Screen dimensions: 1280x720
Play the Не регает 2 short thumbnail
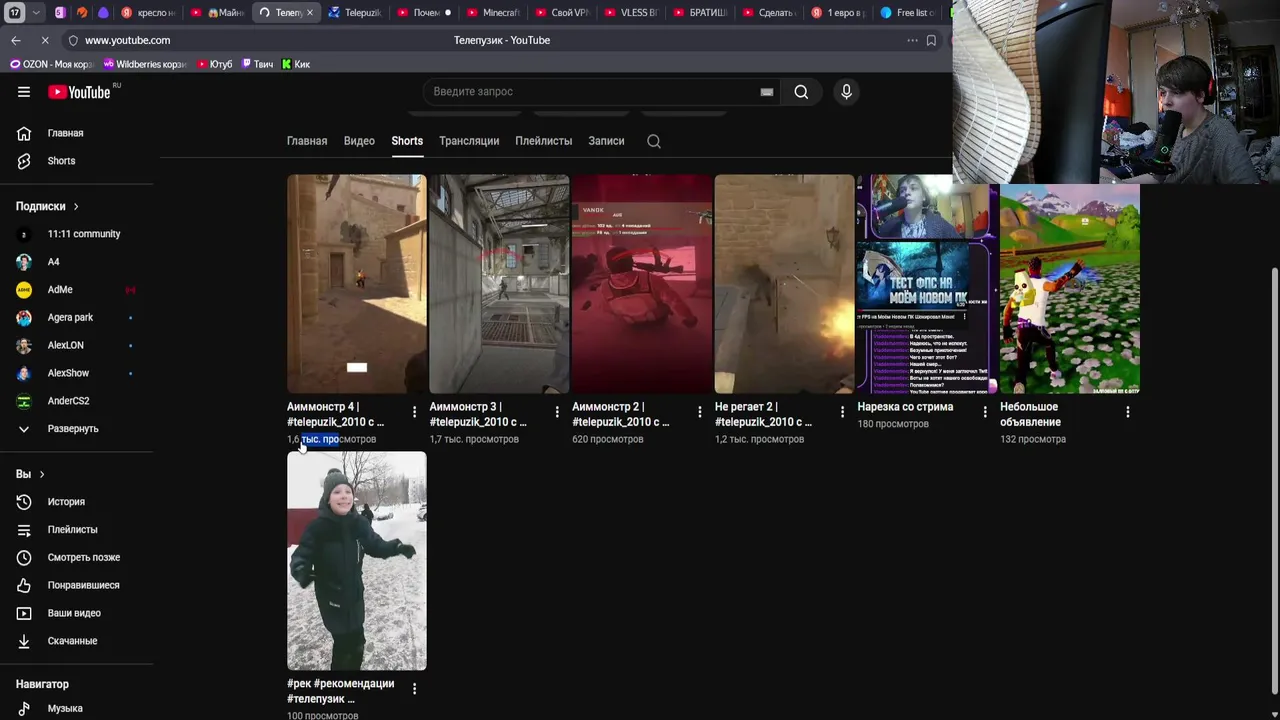[x=785, y=284]
